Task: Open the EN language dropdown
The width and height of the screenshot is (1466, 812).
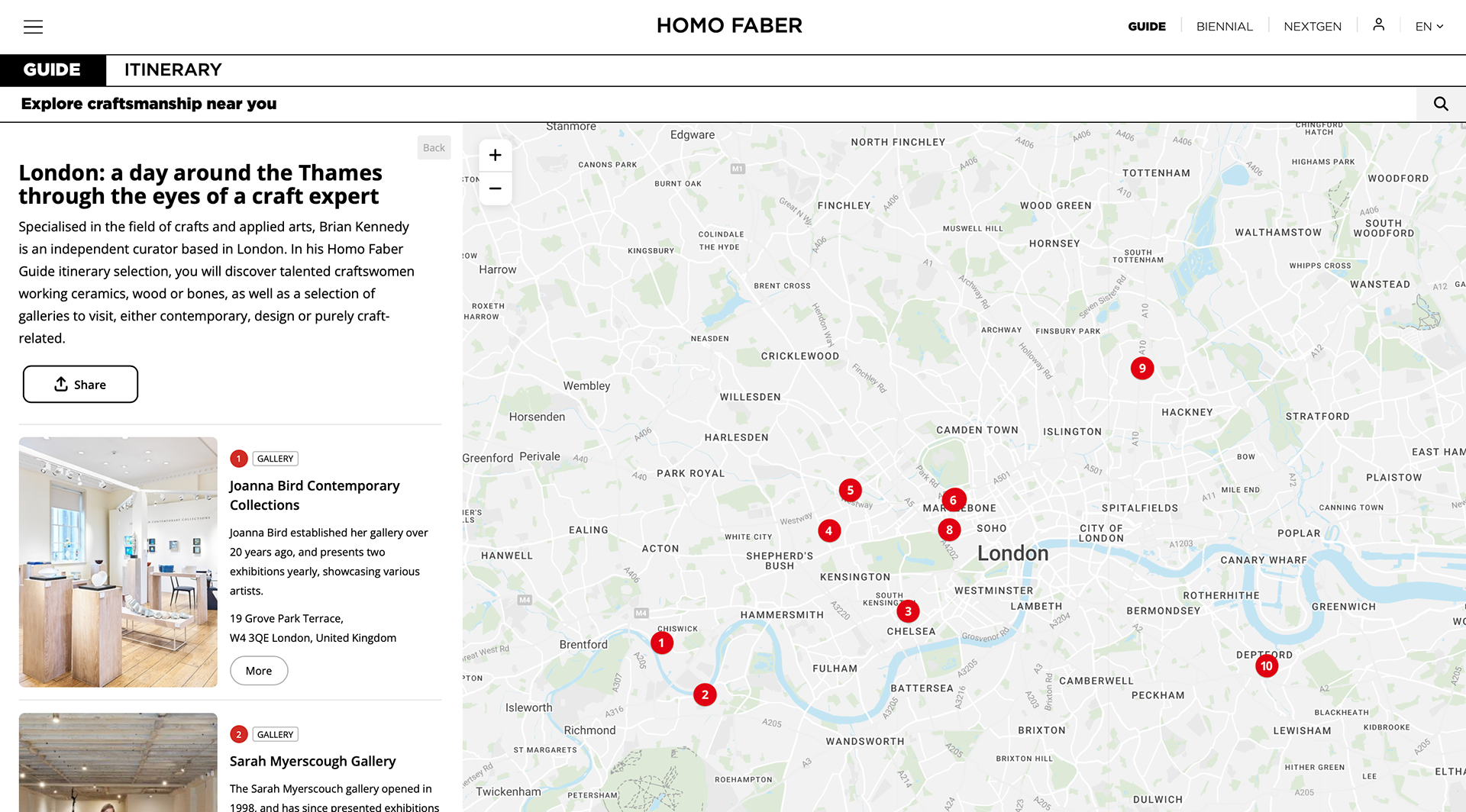Action: coord(1429,26)
